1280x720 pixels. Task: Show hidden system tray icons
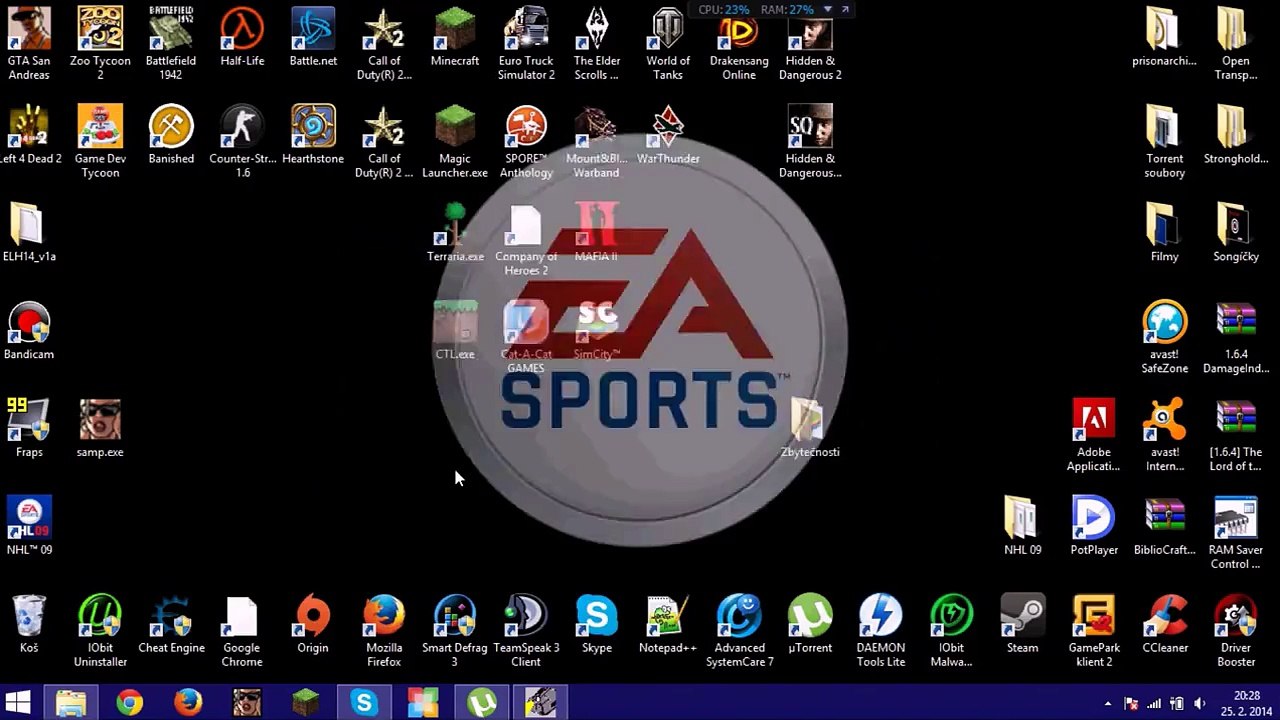click(x=1107, y=704)
